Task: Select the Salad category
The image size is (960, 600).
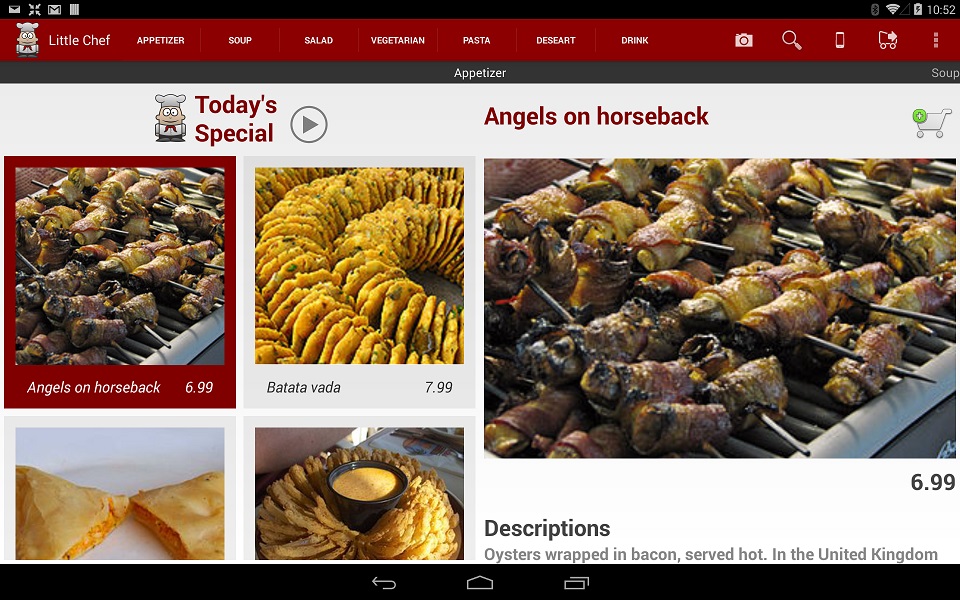Action: [x=318, y=40]
